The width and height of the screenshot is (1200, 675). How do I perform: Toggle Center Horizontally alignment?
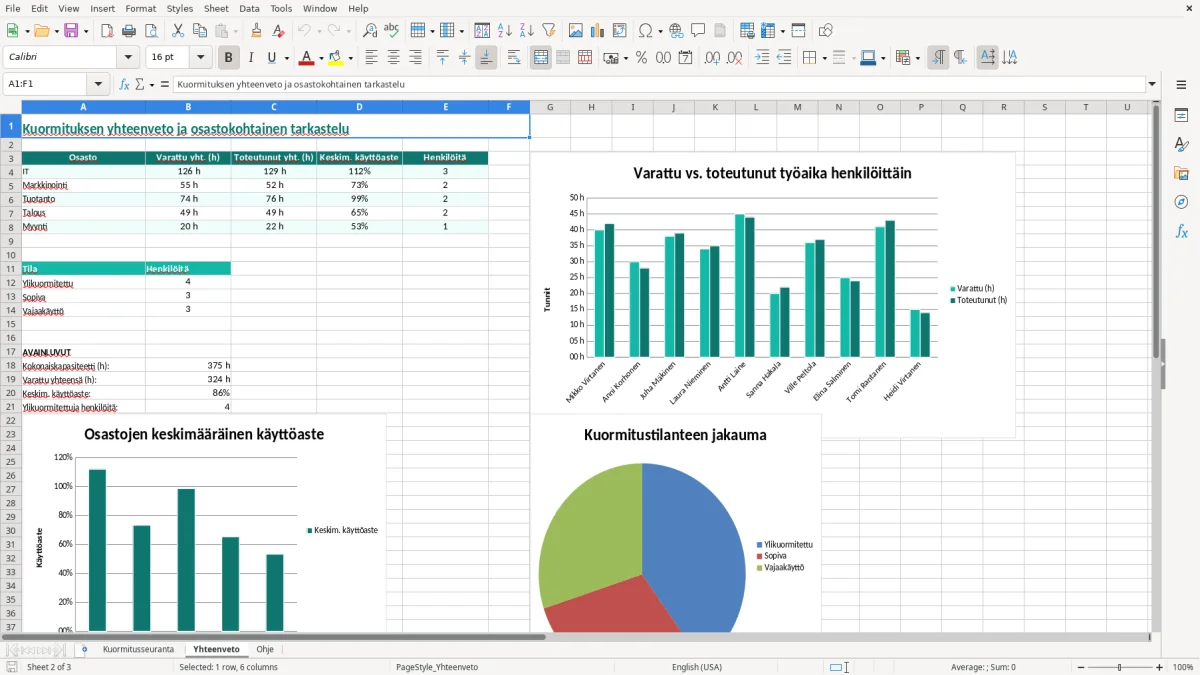pos(394,58)
